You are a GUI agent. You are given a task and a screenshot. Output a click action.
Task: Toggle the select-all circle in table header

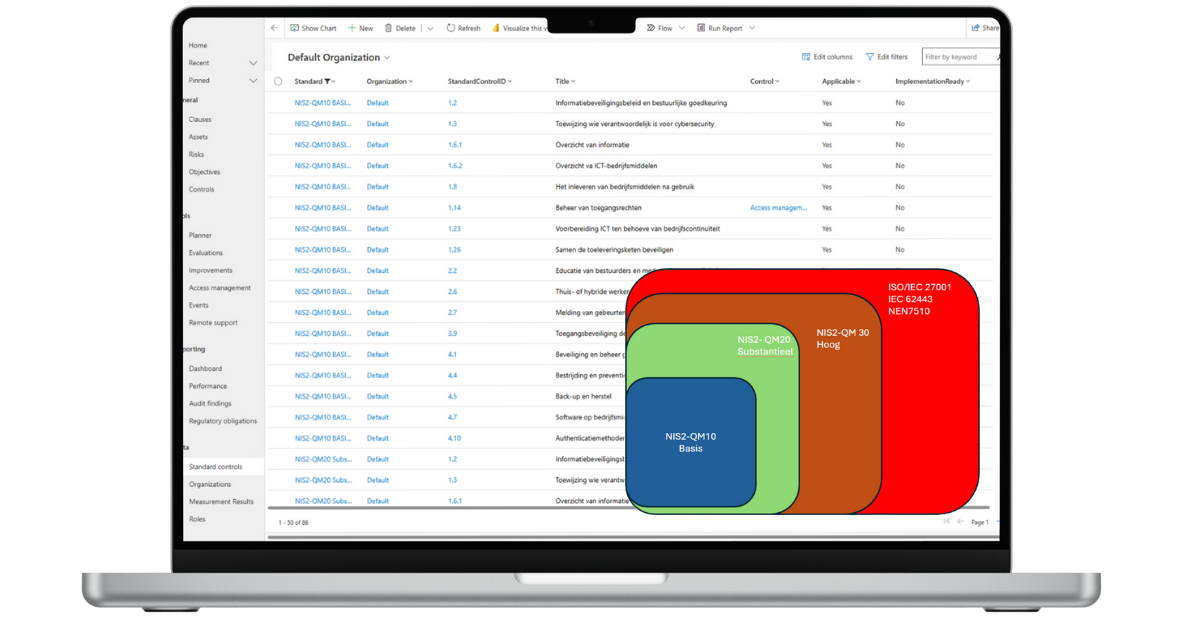click(x=278, y=81)
